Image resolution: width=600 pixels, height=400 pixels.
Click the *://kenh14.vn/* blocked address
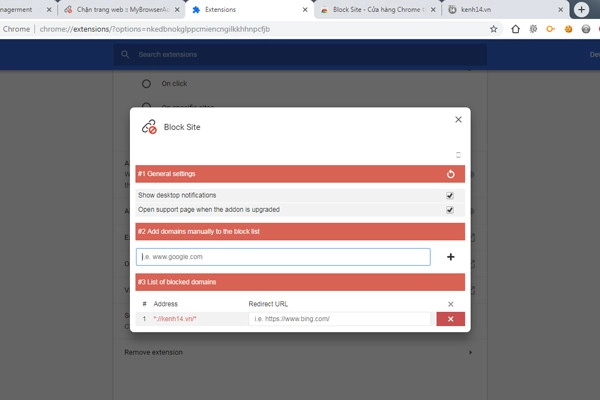pos(175,319)
